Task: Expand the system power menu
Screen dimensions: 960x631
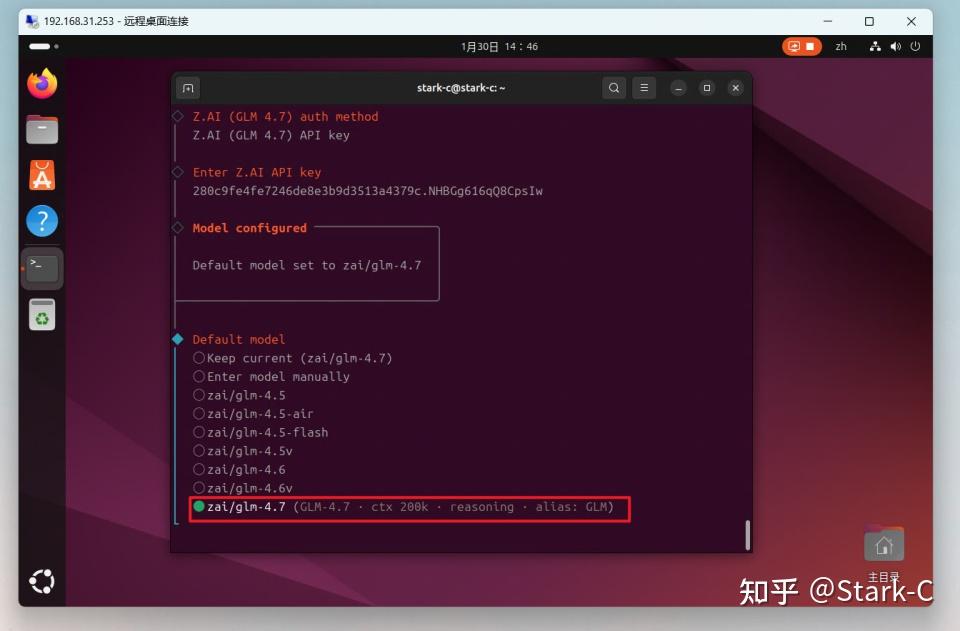Action: click(x=915, y=47)
